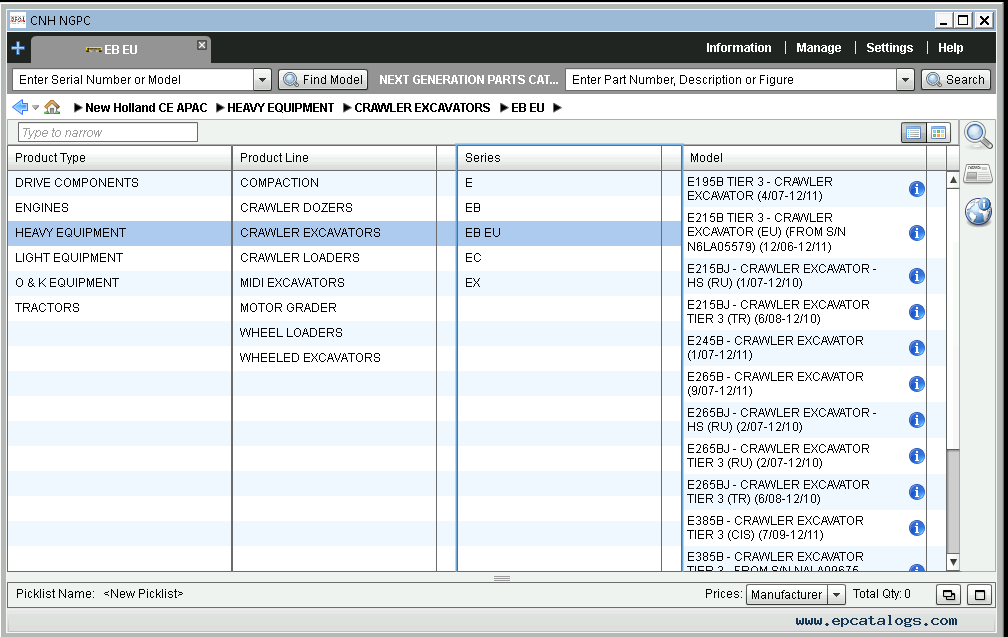Switch to grid view icon
The width and height of the screenshot is (1008, 637).
[x=938, y=133]
